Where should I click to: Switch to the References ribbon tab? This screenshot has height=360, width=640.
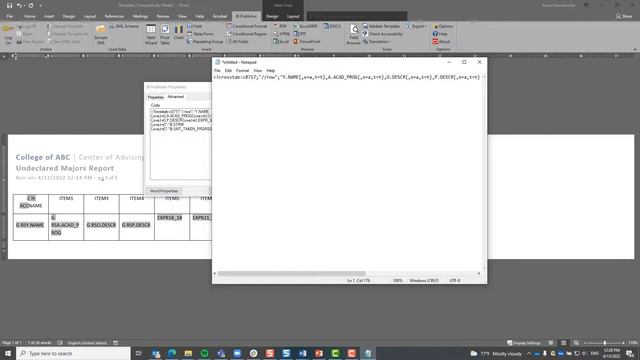click(114, 16)
